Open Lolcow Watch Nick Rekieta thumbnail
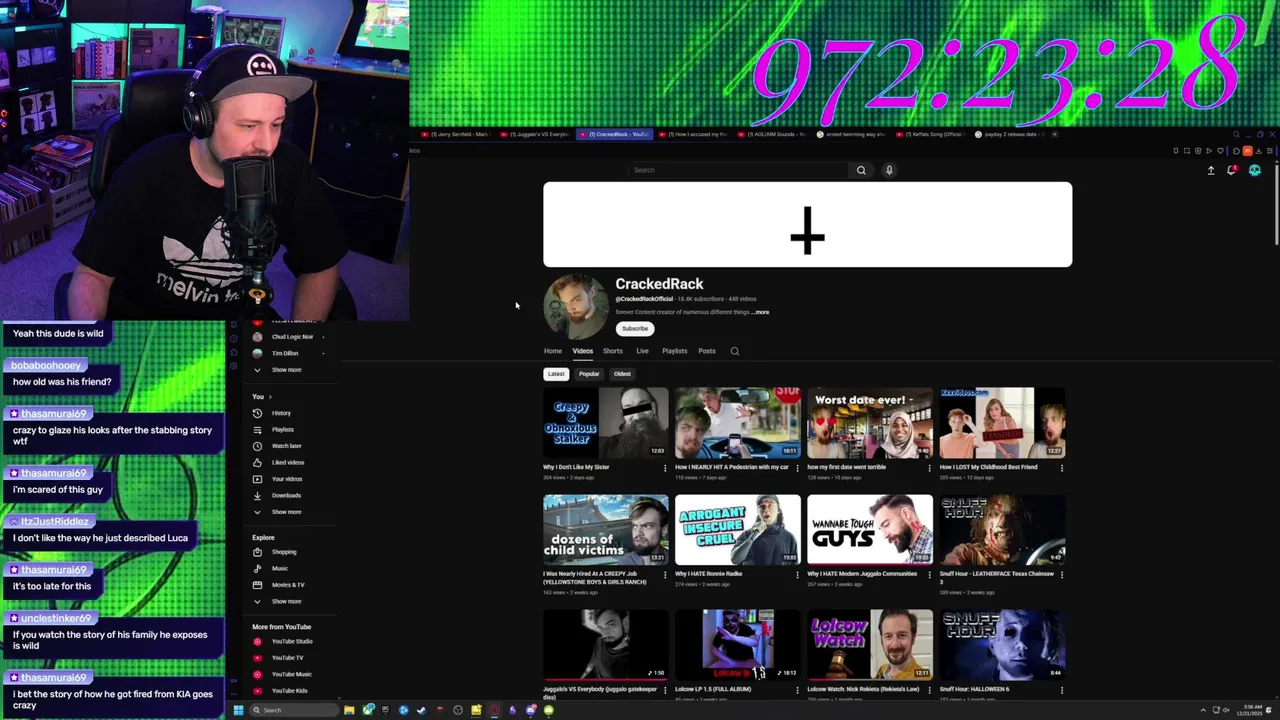Screen dimensions: 1280x720 (x=870, y=645)
